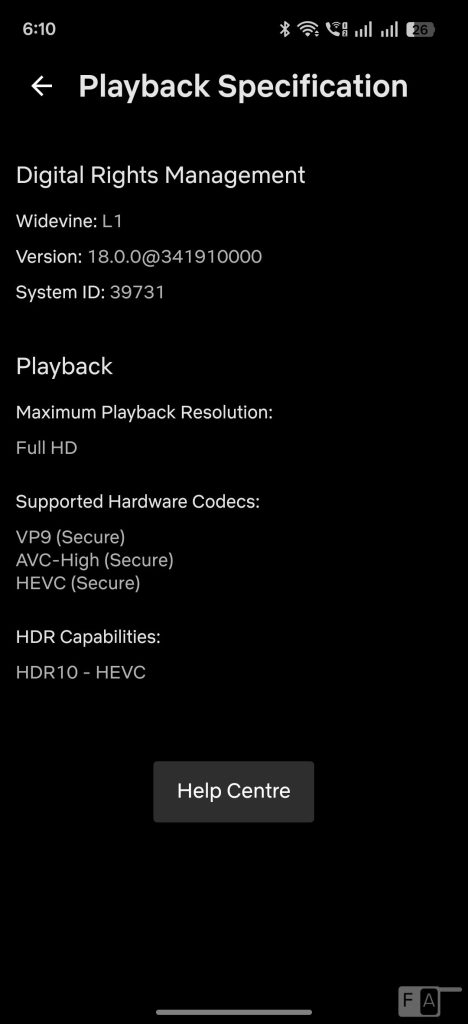Tap the Bluetooth status icon
The image size is (468, 1024).
(285, 29)
